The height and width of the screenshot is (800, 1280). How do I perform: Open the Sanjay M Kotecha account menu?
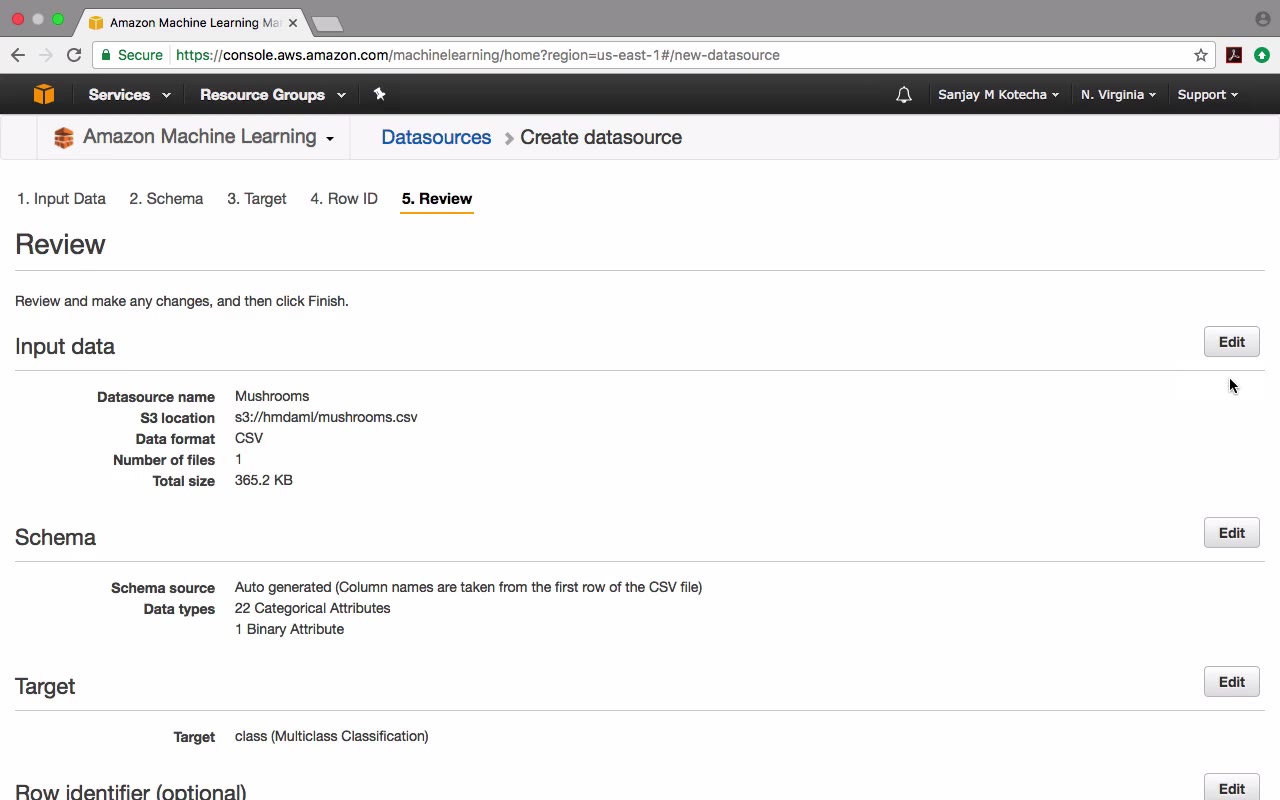[x=998, y=95]
